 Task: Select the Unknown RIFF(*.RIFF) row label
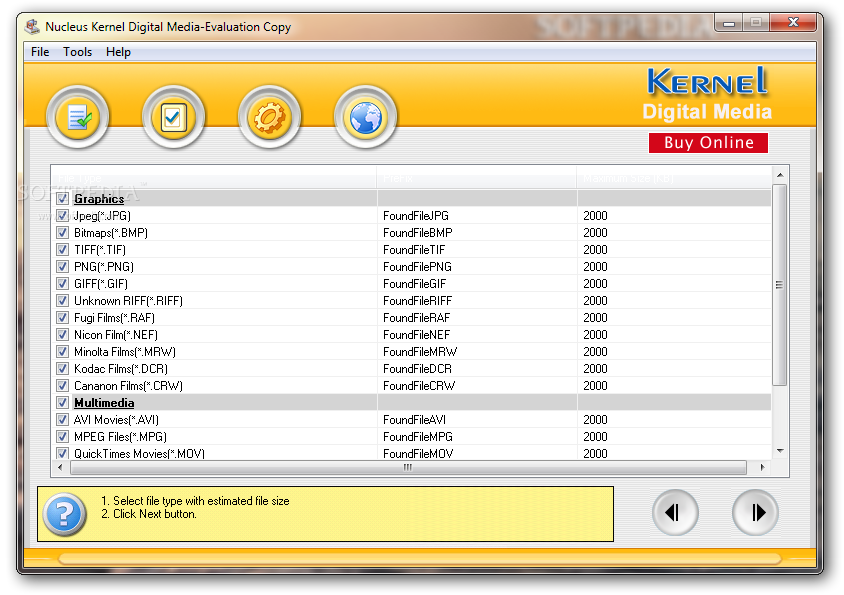point(128,301)
